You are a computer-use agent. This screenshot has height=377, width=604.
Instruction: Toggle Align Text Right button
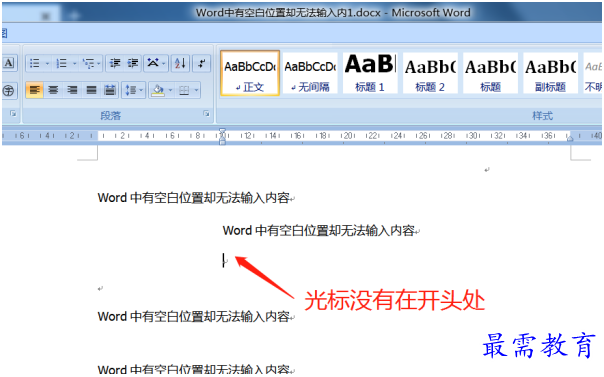click(x=72, y=90)
